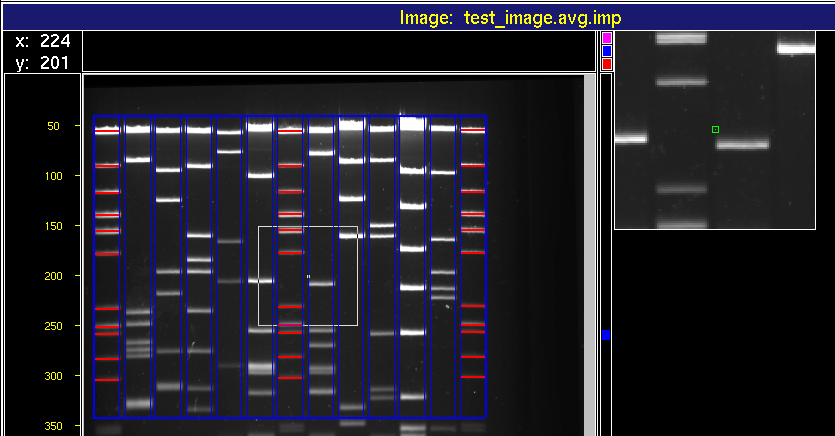Click the top red band in leftmost lane

pos(107,131)
